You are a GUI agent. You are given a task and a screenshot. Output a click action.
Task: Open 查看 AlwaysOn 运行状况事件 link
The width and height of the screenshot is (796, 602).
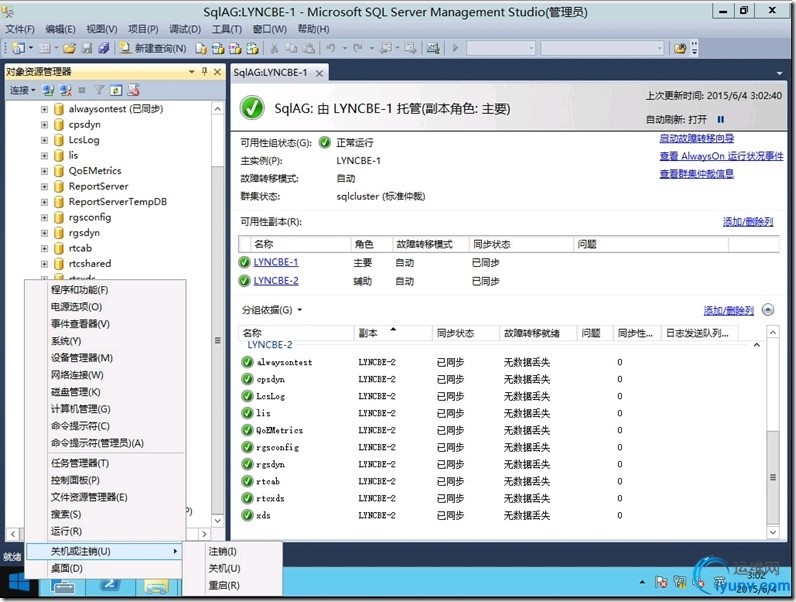coord(721,156)
